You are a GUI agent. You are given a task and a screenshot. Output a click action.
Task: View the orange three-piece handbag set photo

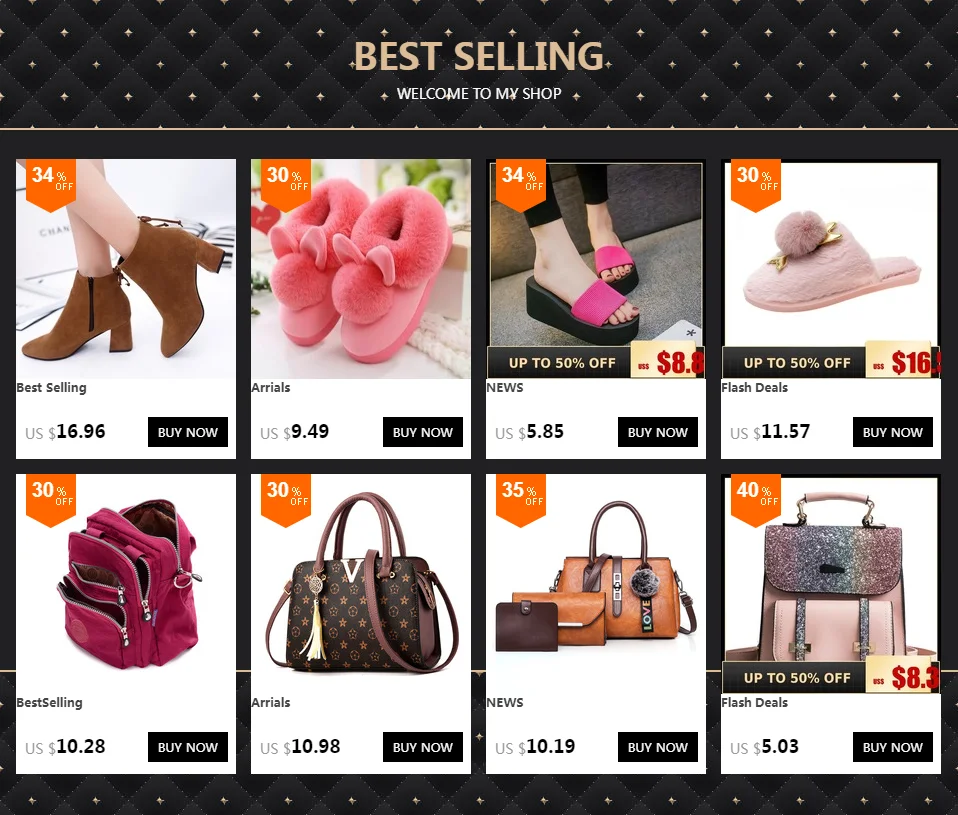click(596, 584)
